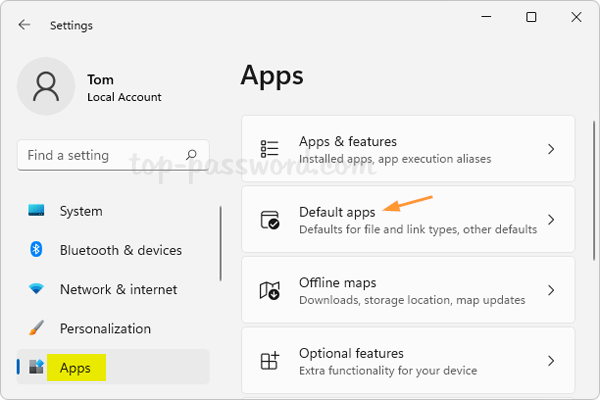Click the Apps & features list icon
This screenshot has height=400, width=600.
pos(270,149)
